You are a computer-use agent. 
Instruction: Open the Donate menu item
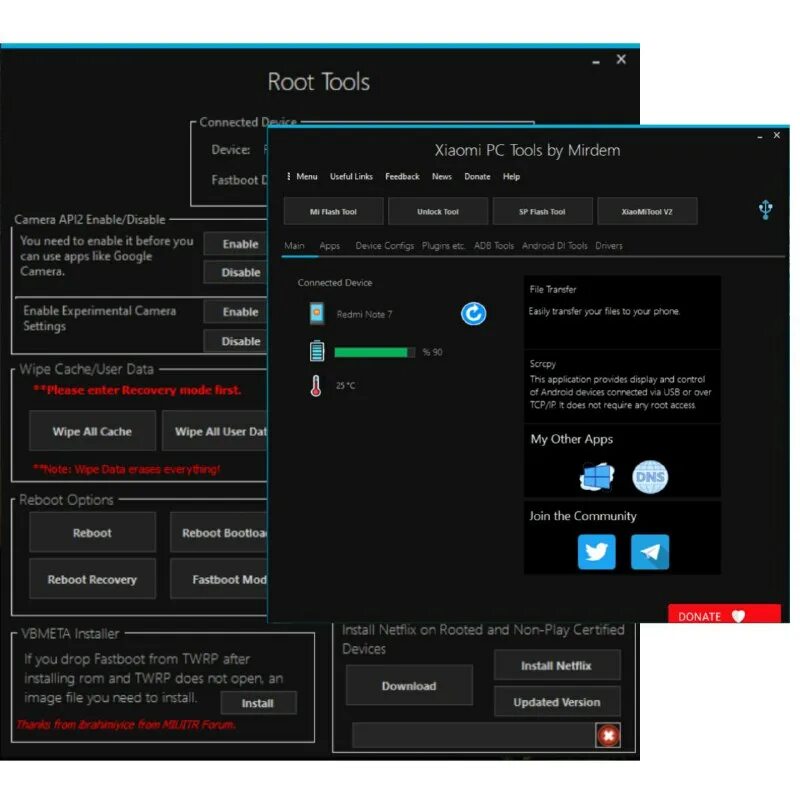pos(477,177)
